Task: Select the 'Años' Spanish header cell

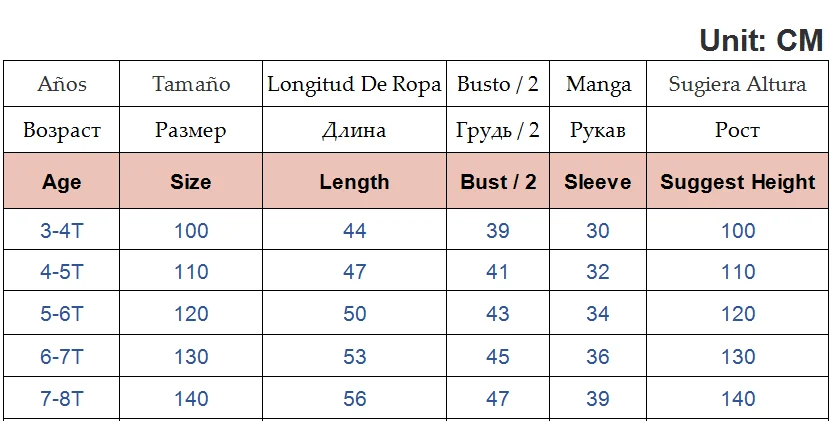Action: (x=62, y=85)
